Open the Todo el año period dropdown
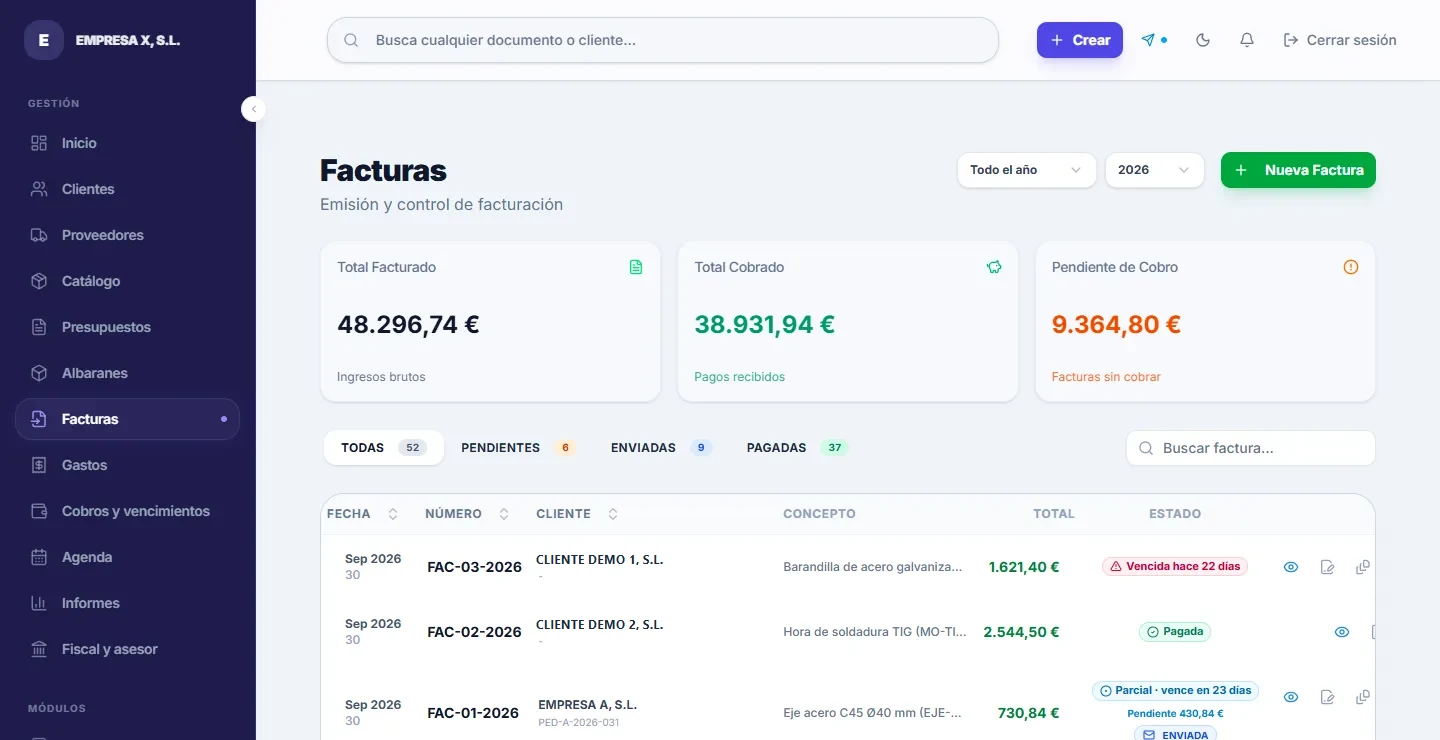 click(1027, 170)
